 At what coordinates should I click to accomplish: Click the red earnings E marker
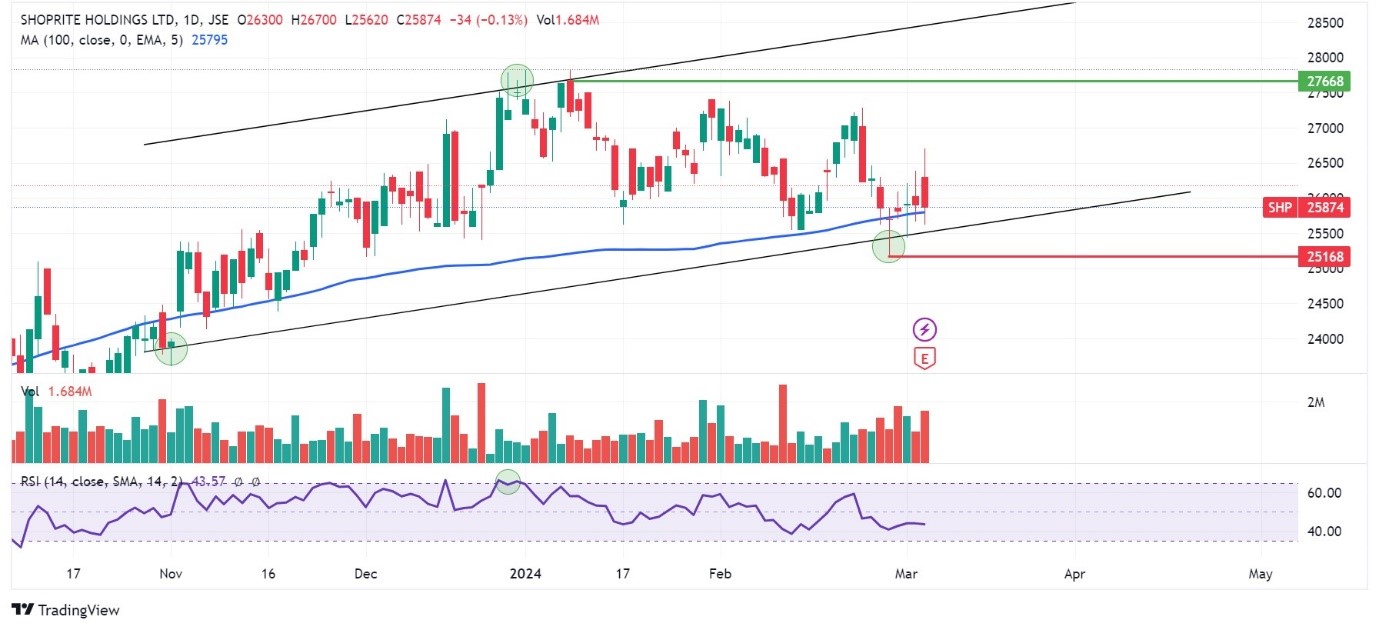pyautogui.click(x=925, y=358)
